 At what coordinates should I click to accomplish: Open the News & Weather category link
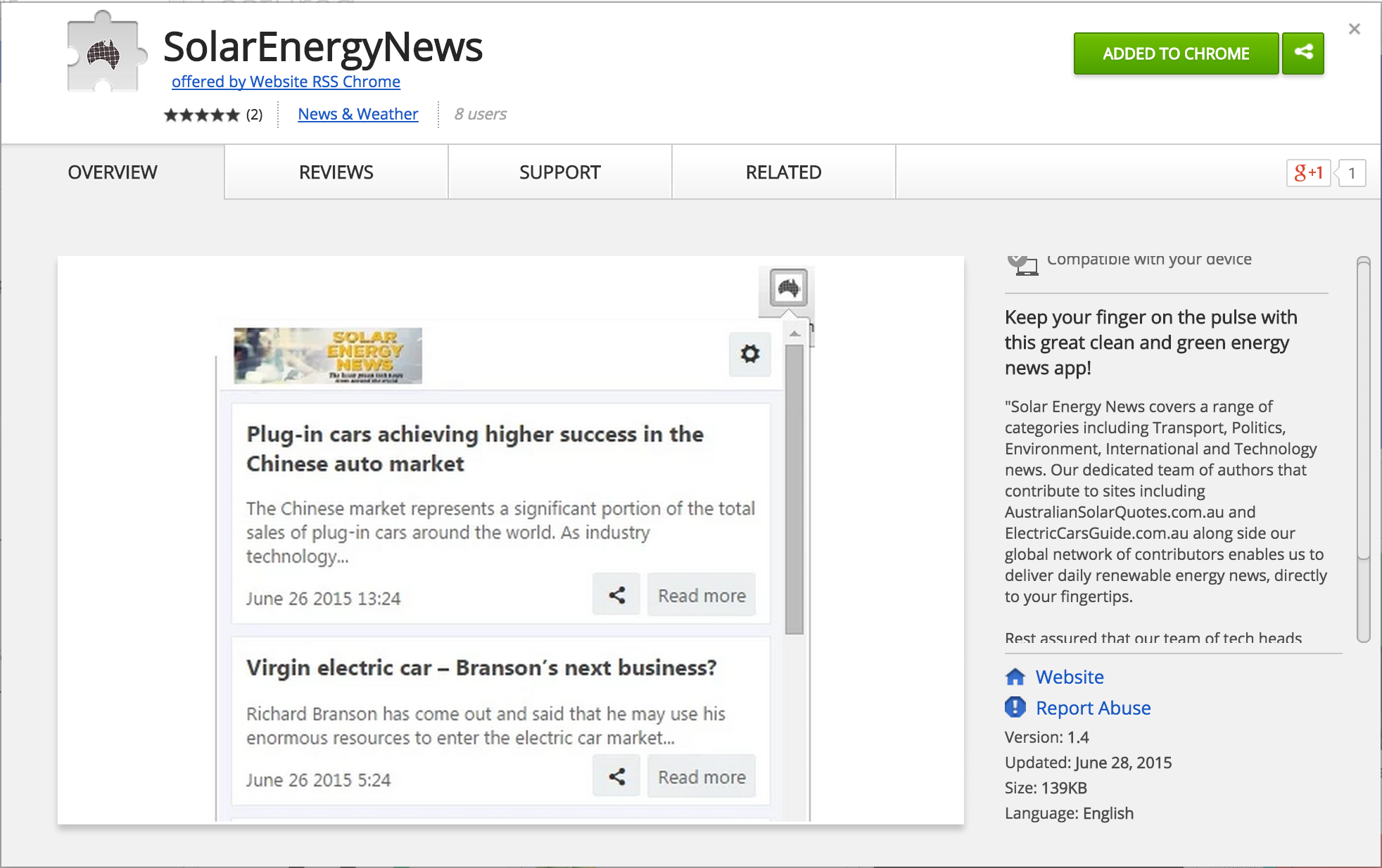point(358,114)
